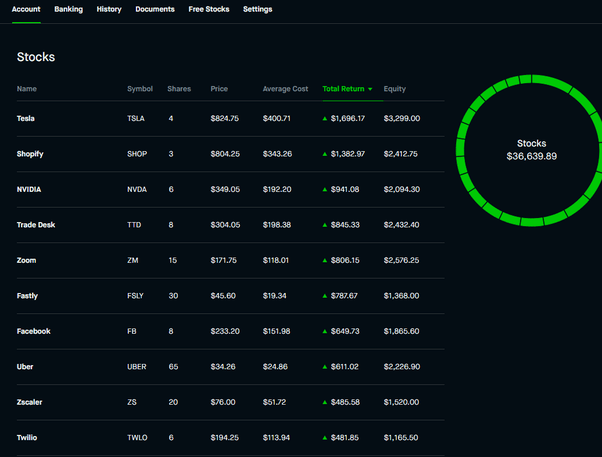Click Zscaler's up-arrow return icon

[x=325, y=402]
